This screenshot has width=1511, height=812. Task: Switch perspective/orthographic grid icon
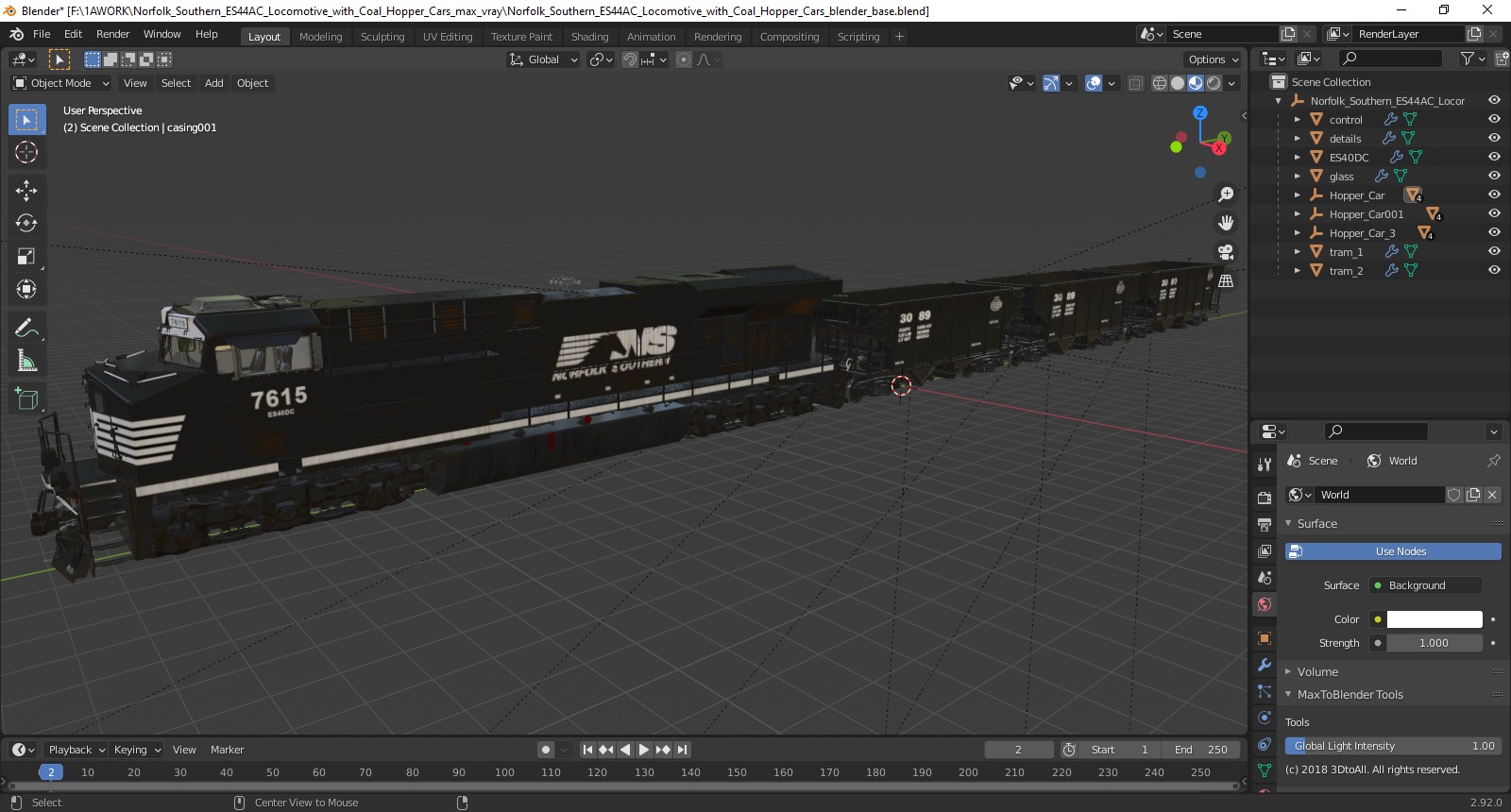(1226, 281)
